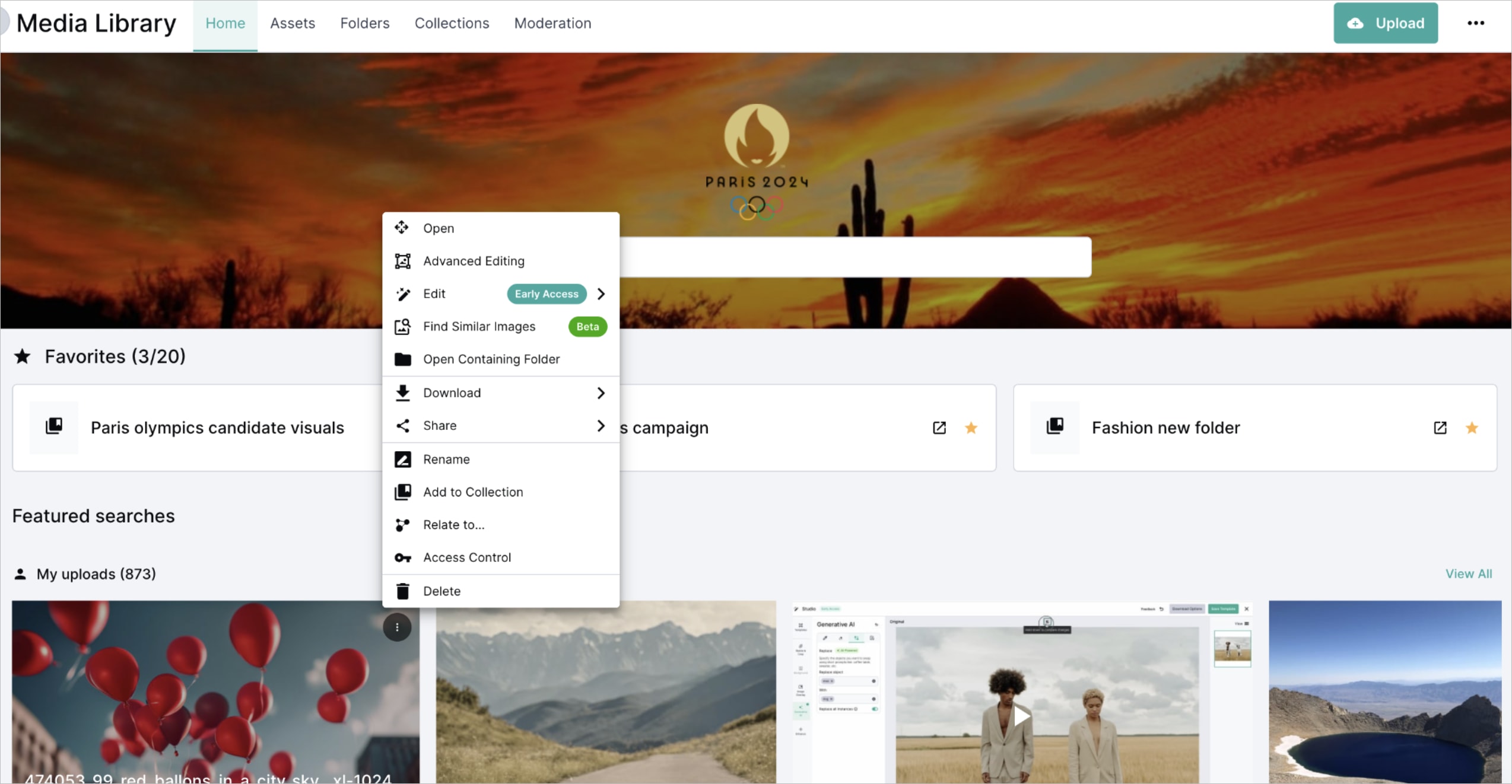
Task: Click the Media Library title
Action: point(96,23)
